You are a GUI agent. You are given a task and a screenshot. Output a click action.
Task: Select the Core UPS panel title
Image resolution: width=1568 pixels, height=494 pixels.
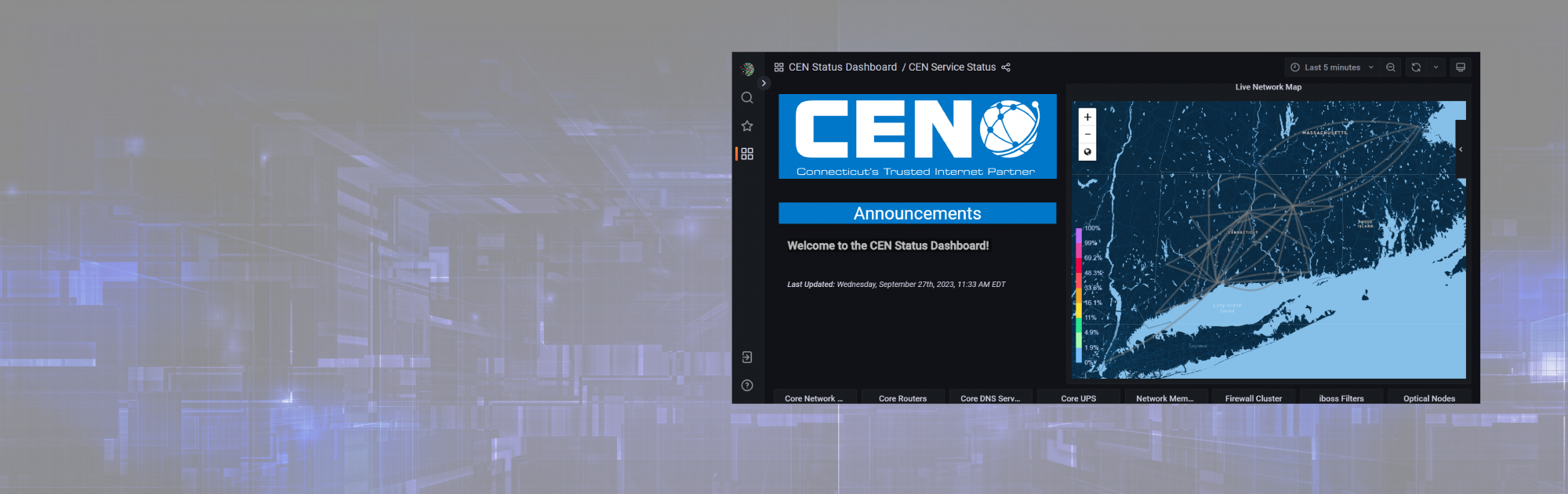pos(1079,398)
